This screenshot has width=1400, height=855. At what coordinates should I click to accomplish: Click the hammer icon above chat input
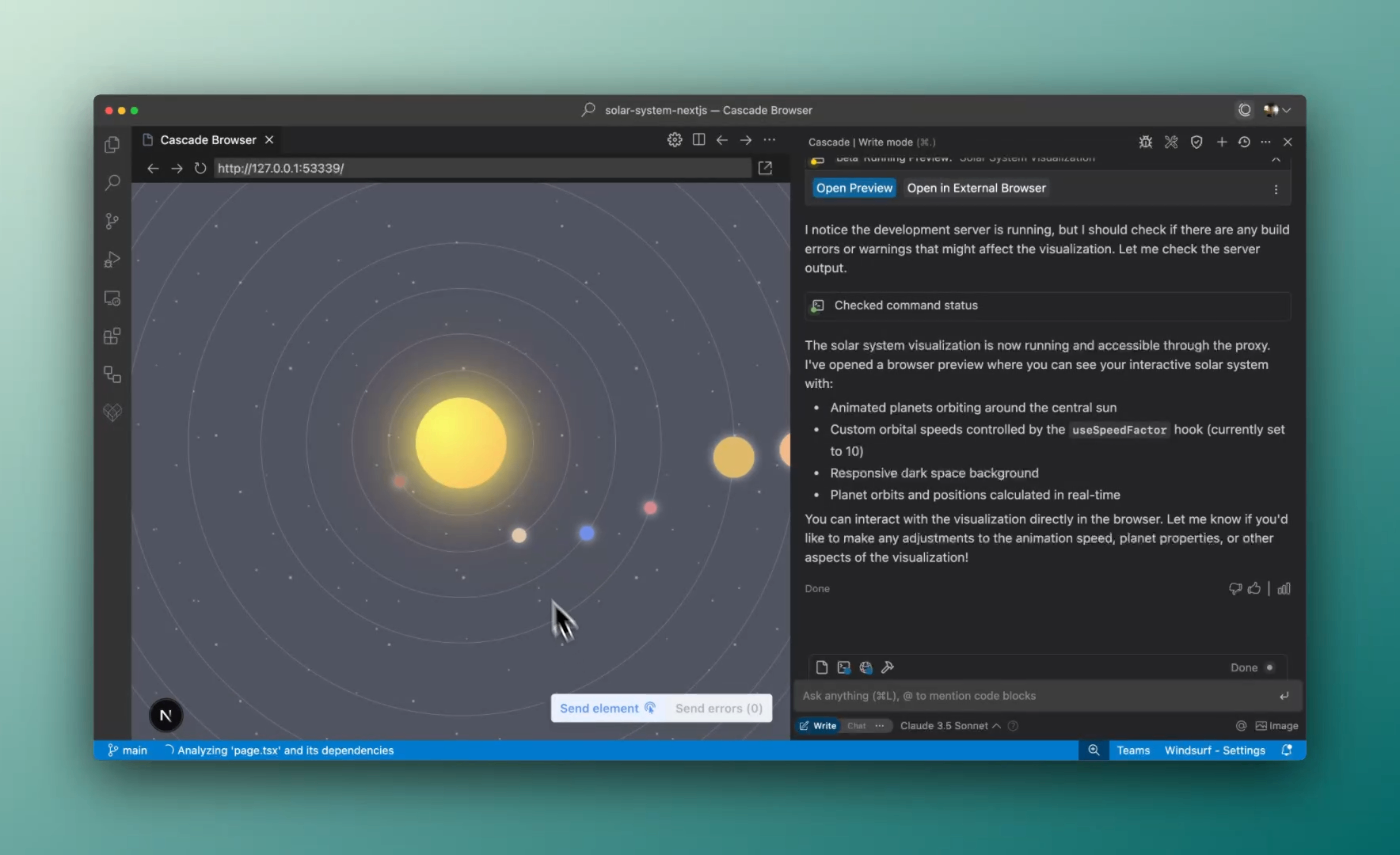(887, 668)
